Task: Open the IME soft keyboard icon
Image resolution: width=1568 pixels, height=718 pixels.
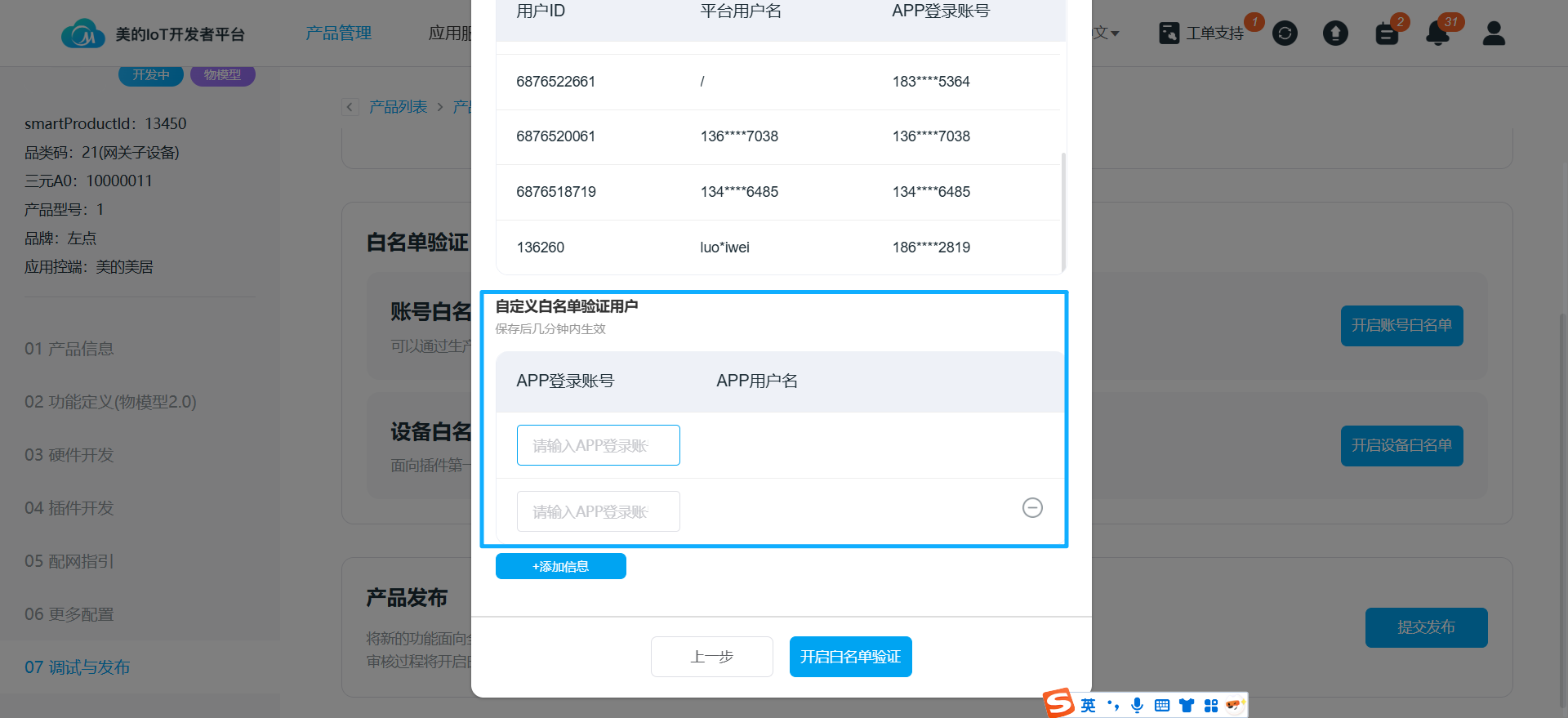Action: (x=1162, y=705)
